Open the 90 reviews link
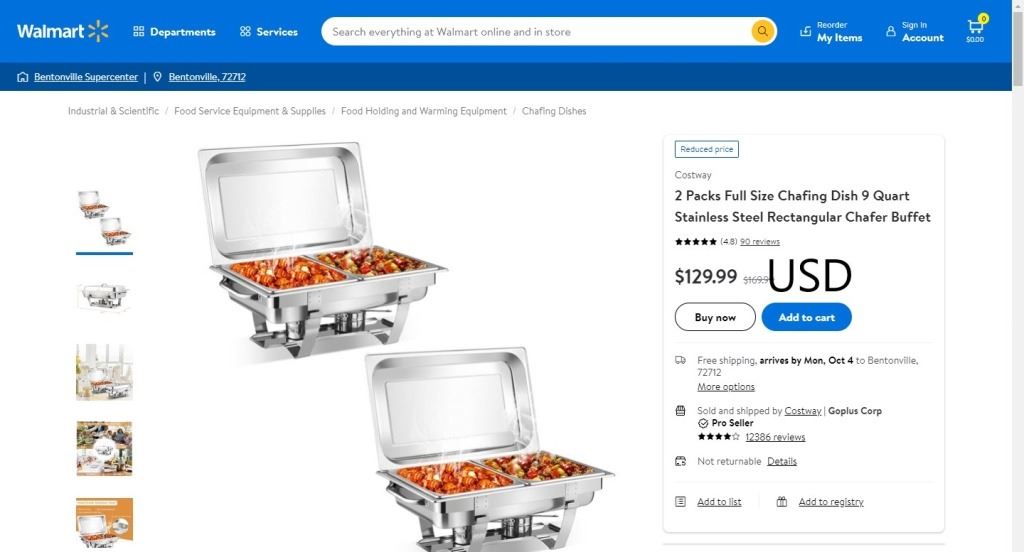Screen dimensions: 1024x552 click(x=760, y=241)
